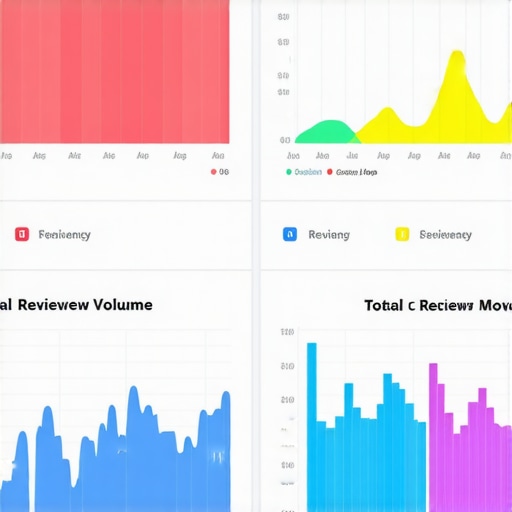This screenshot has width=512, height=512.
Task: Click the blue Reviang icon
Action: (x=290, y=234)
